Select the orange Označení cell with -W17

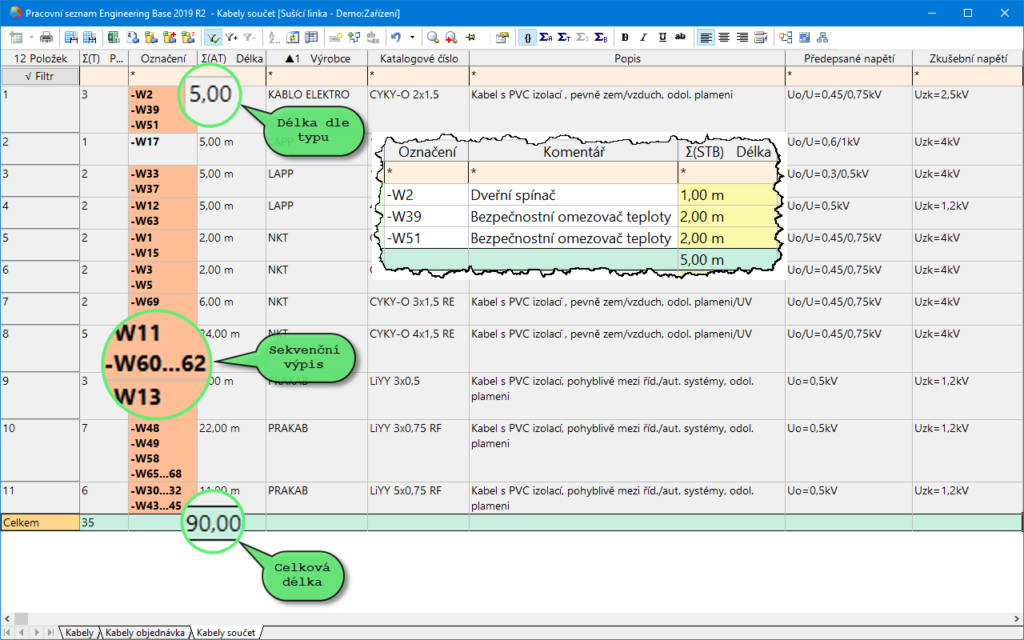pos(163,142)
